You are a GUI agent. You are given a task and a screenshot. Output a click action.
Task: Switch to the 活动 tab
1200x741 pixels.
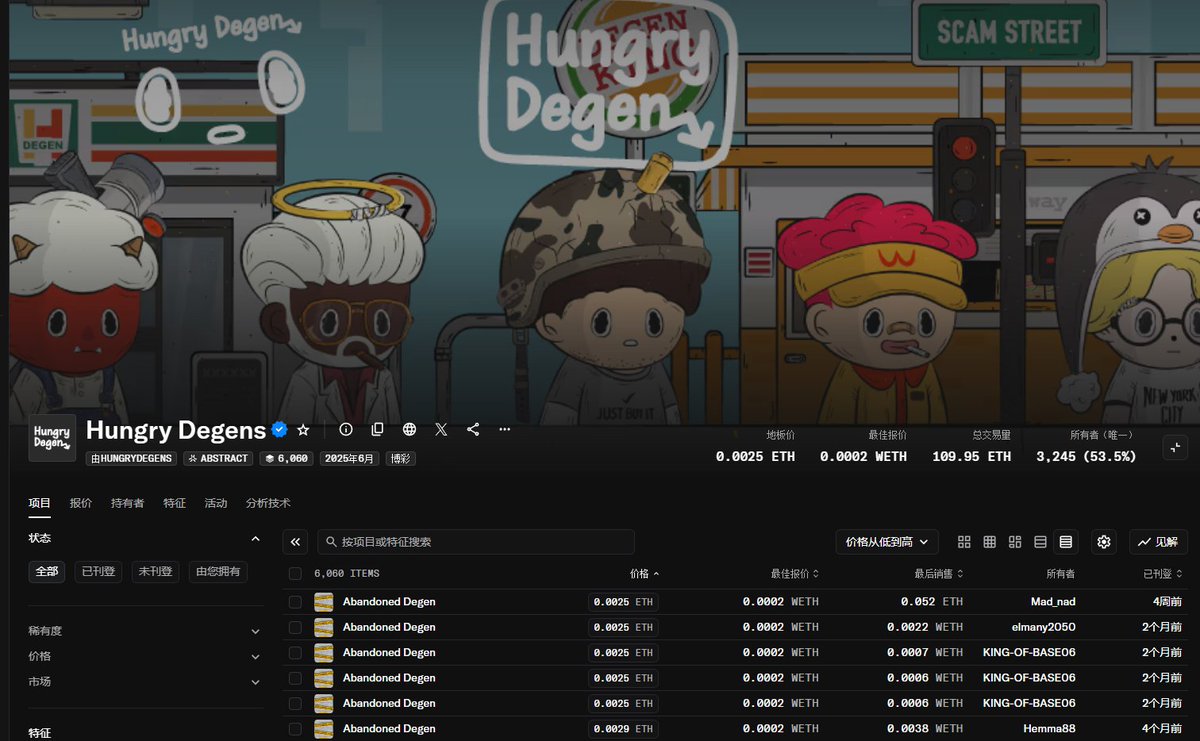coord(215,503)
